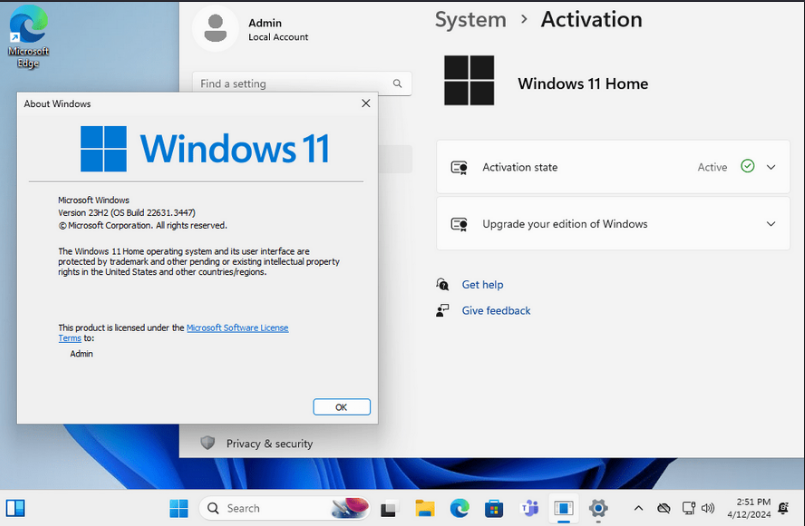
Task: Click the Admin account avatar in Settings
Action: click(216, 28)
